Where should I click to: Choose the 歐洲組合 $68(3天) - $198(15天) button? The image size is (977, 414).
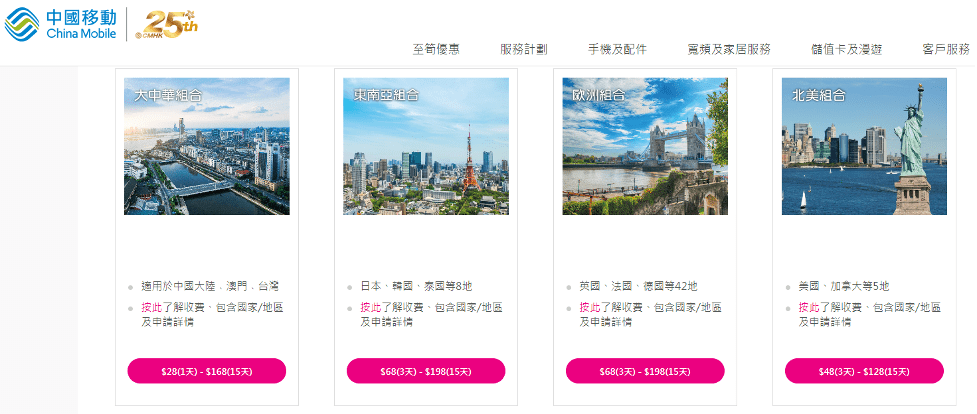(645, 371)
